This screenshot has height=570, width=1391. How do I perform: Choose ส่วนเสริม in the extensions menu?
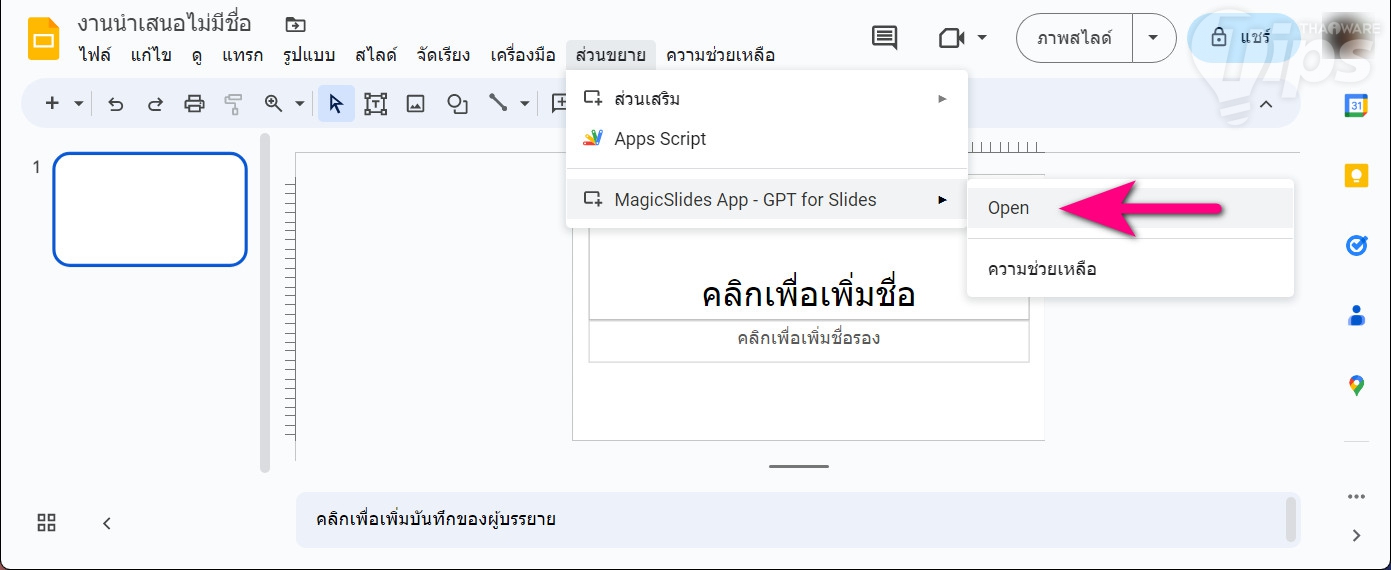click(767, 99)
